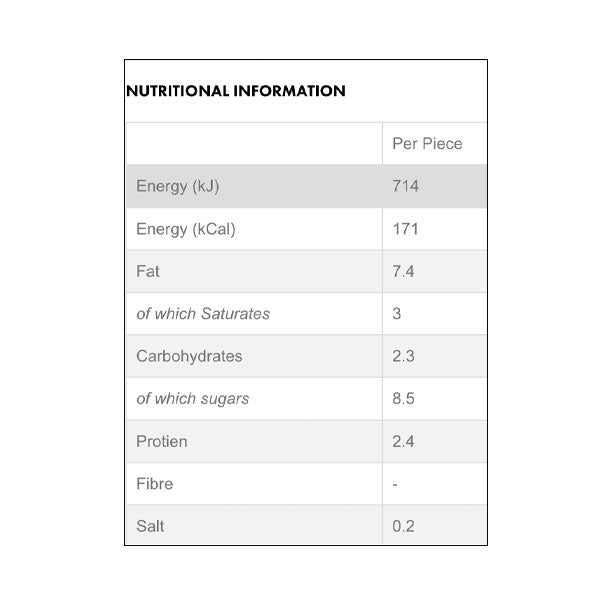Select the dash value for Fibre
This screenshot has height=600, width=600.
pos(396,484)
